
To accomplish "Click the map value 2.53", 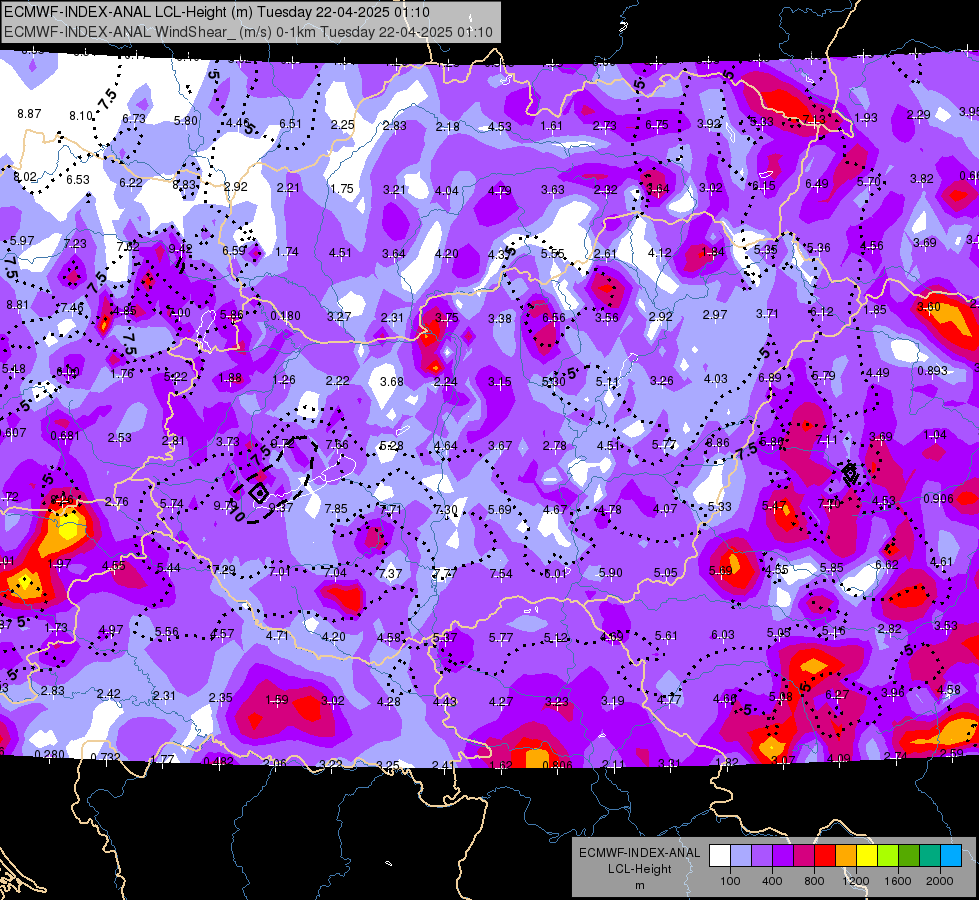I will [119, 438].
